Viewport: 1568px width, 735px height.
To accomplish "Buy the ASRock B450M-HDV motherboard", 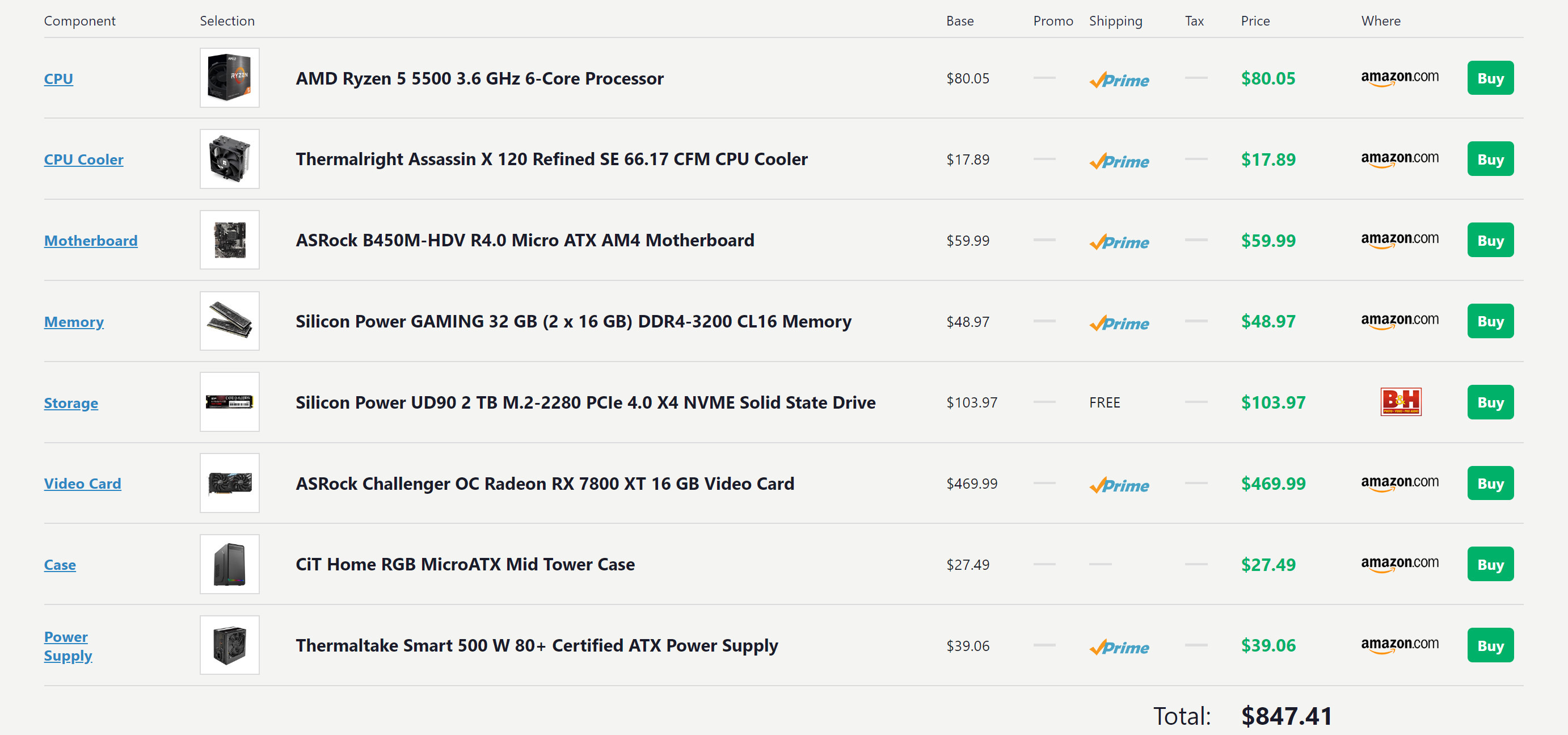I will (1490, 240).
